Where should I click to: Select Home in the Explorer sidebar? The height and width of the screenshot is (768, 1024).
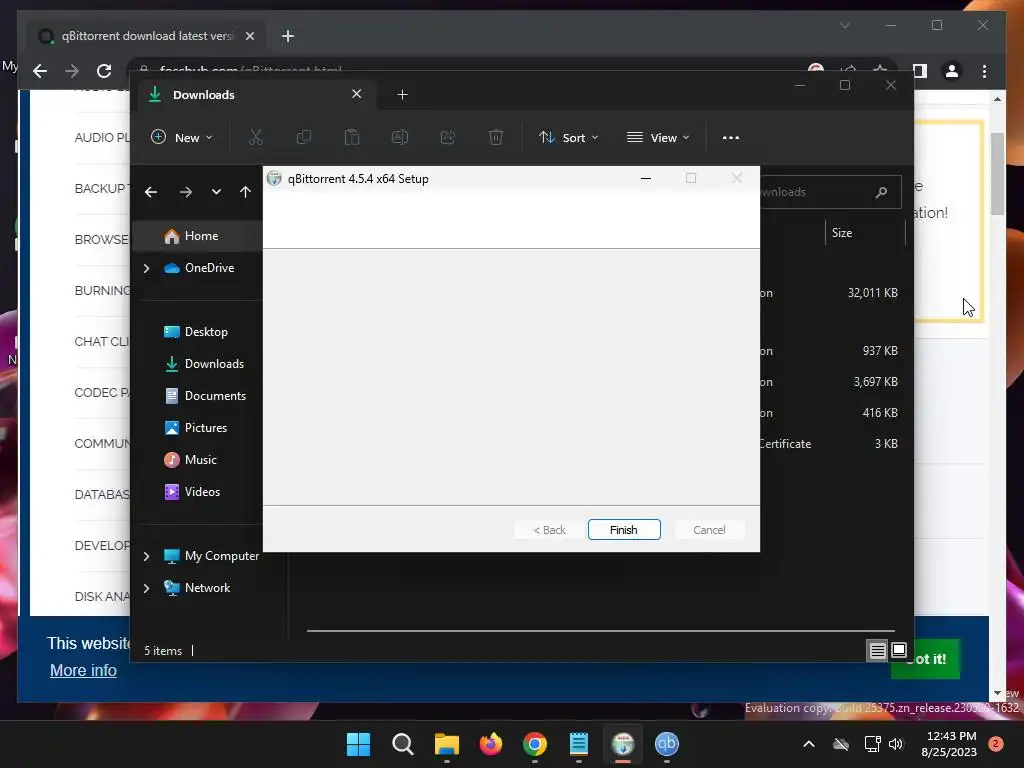point(198,236)
